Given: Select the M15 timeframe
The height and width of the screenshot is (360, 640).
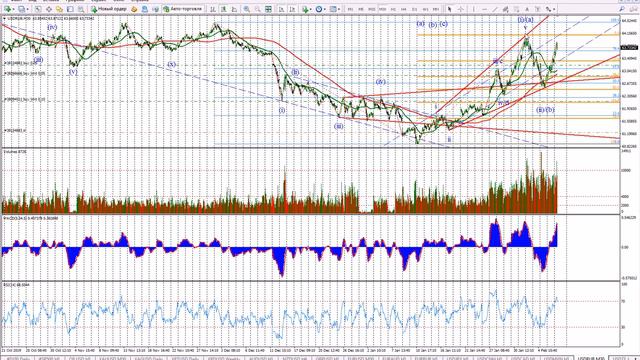Looking at the screenshot, I should click(x=371, y=9).
